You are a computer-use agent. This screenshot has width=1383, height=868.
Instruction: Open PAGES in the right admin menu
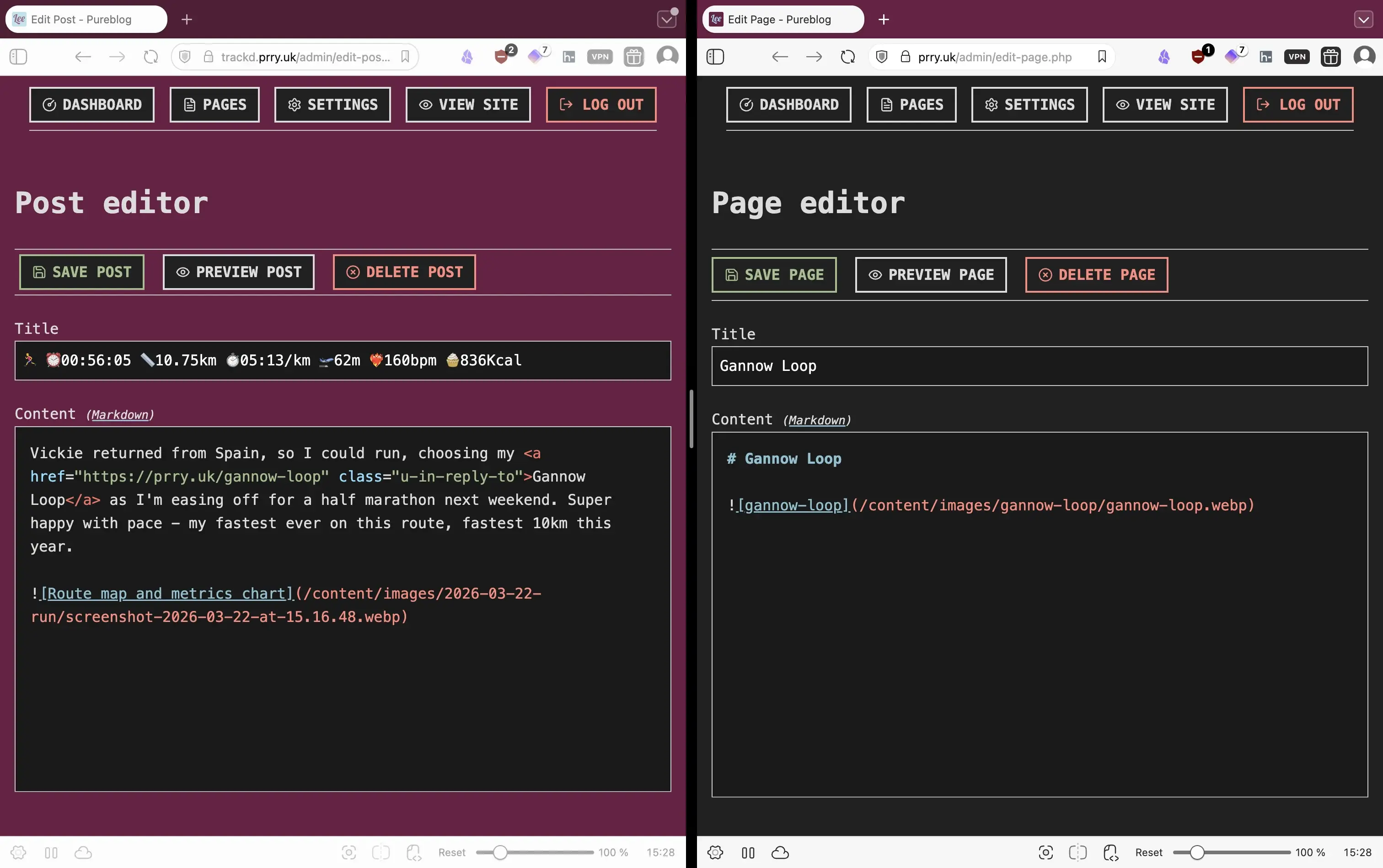911,104
